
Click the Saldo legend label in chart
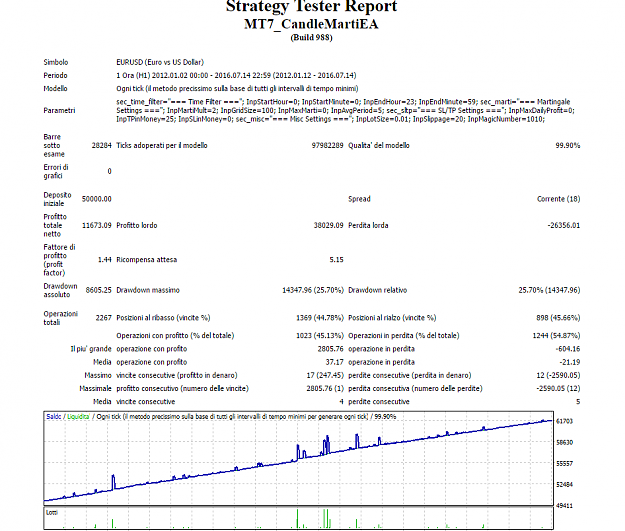coord(53,417)
